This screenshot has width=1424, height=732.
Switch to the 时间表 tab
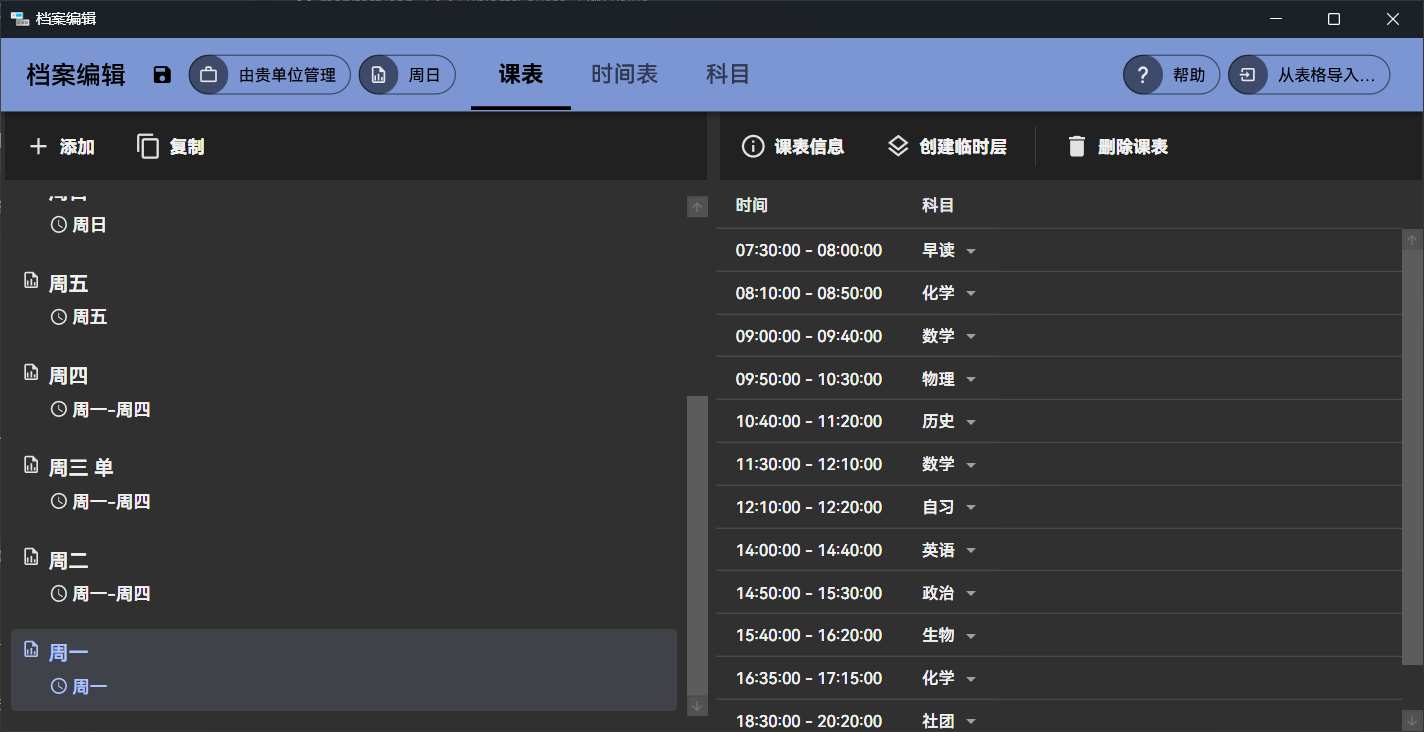(x=624, y=74)
